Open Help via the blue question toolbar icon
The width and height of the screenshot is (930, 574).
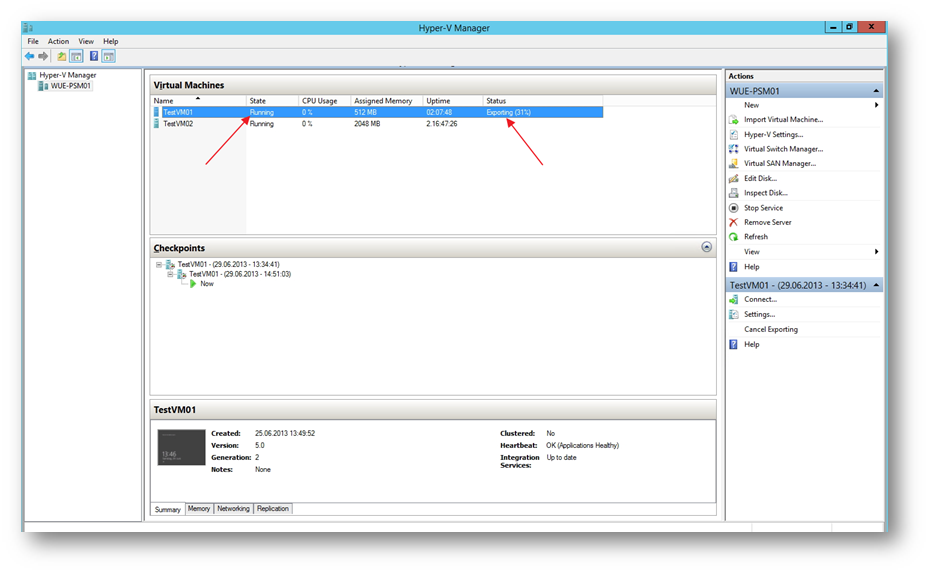click(94, 56)
